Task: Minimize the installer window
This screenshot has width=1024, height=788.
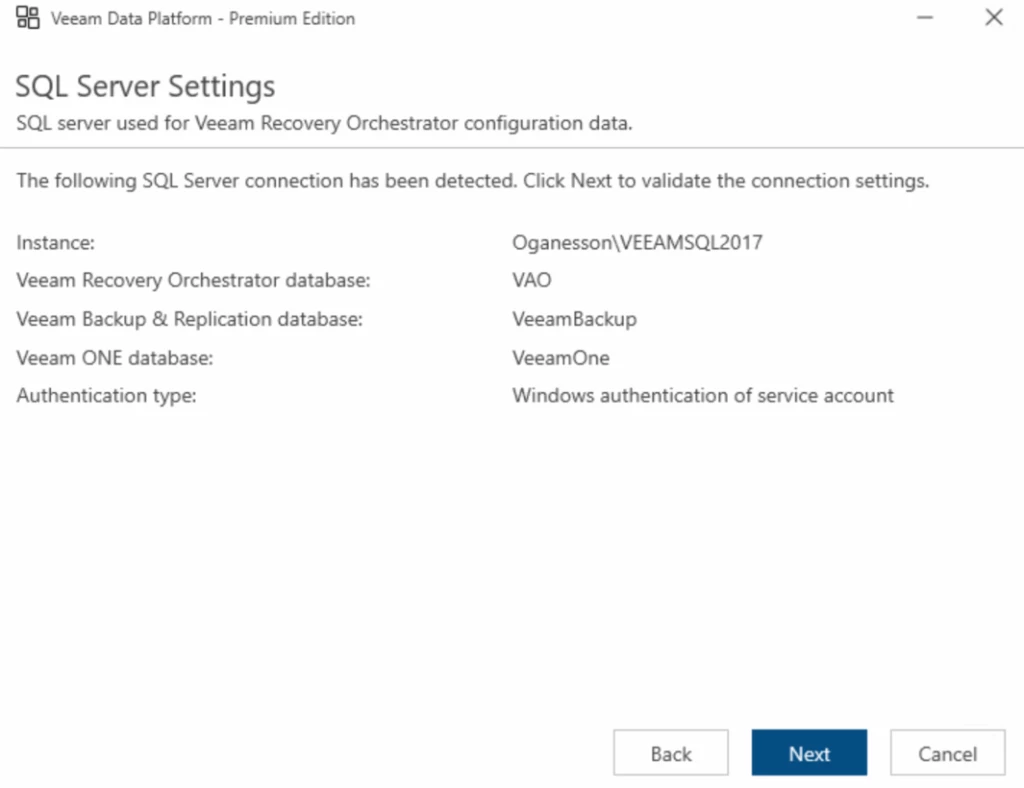Action: click(x=925, y=18)
